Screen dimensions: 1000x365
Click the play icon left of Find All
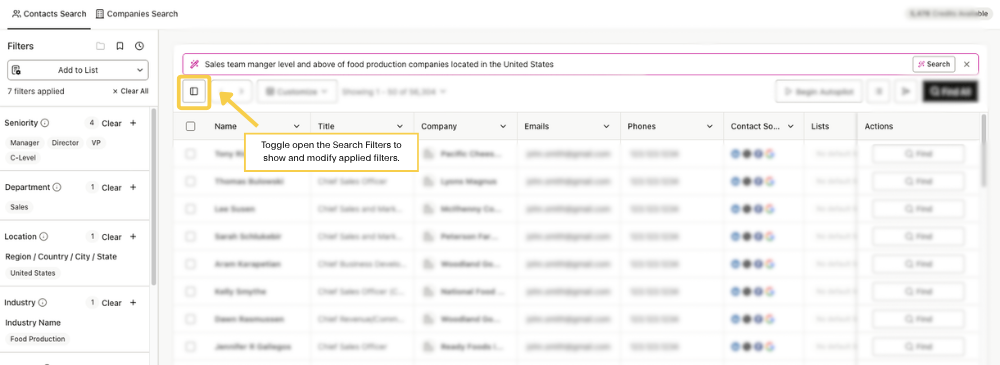[x=905, y=92]
